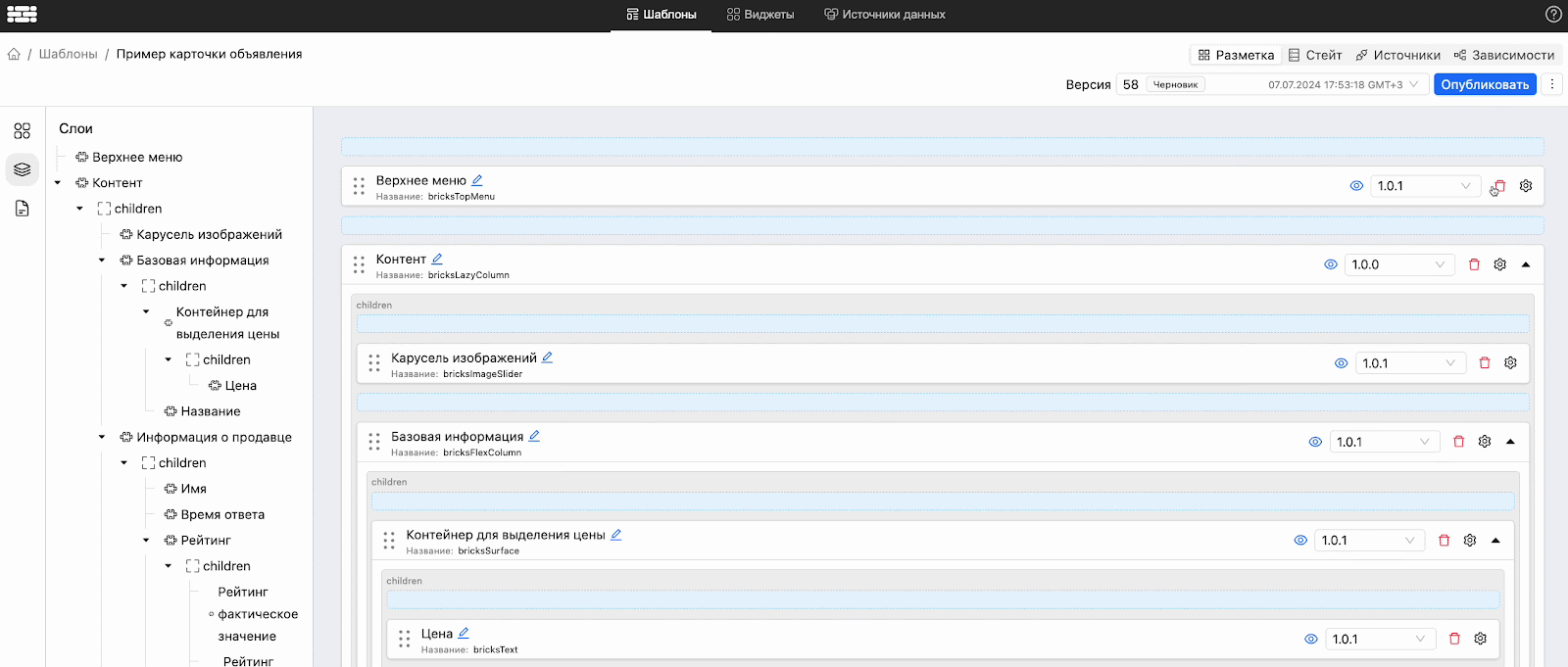The height and width of the screenshot is (667, 1568).
Task: Open settings of Верхнее меню block
Action: [x=1526, y=186]
